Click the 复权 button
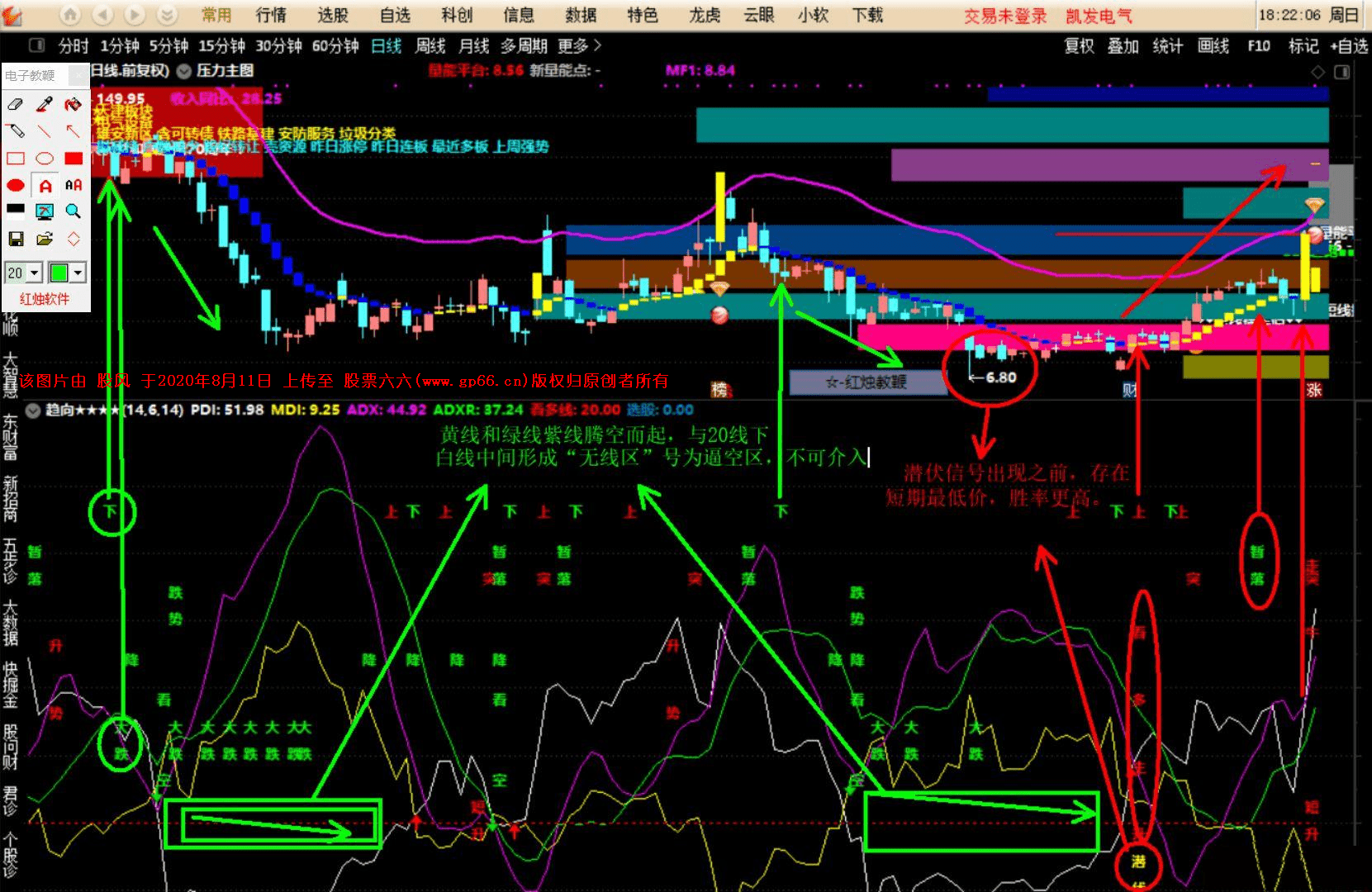 point(1079,46)
